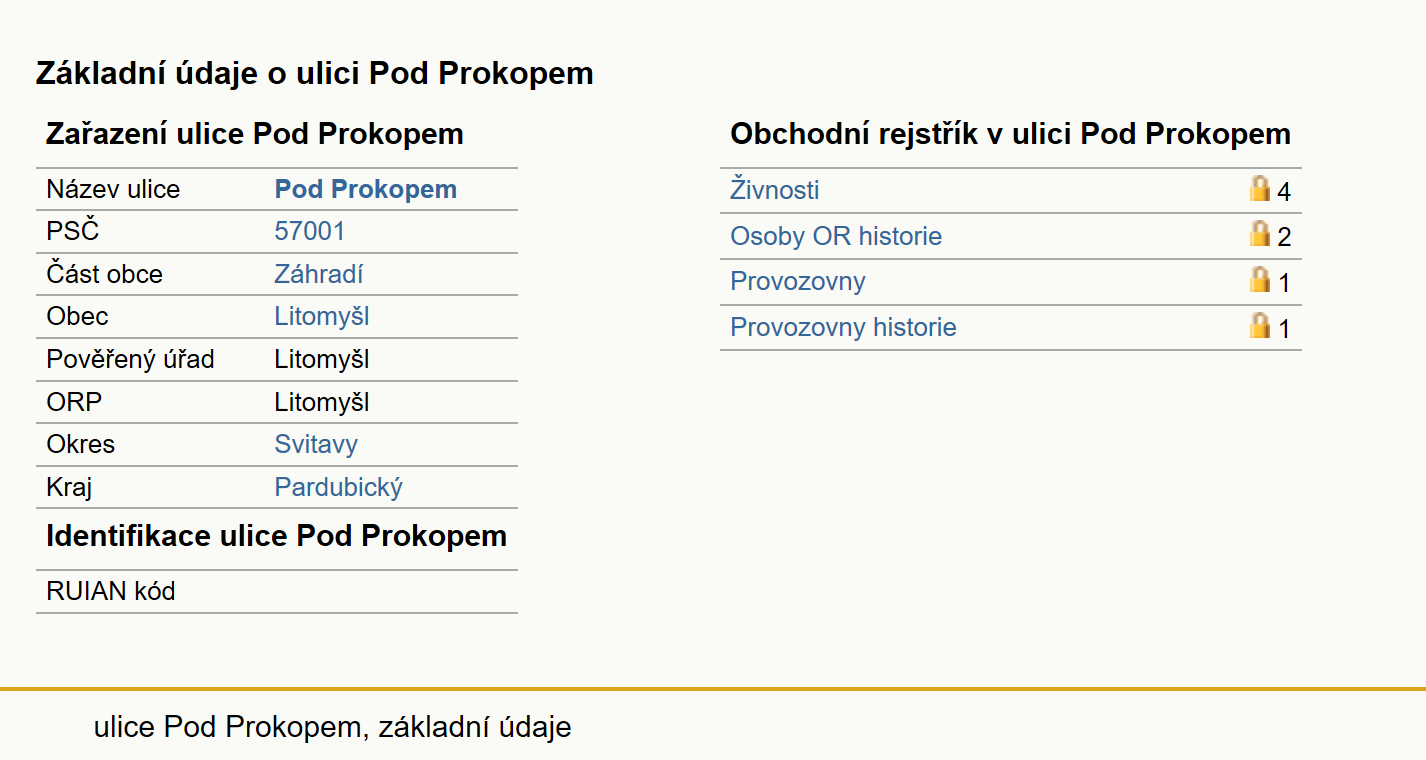
Task: Open the Pardubický region link
Action: [339, 487]
